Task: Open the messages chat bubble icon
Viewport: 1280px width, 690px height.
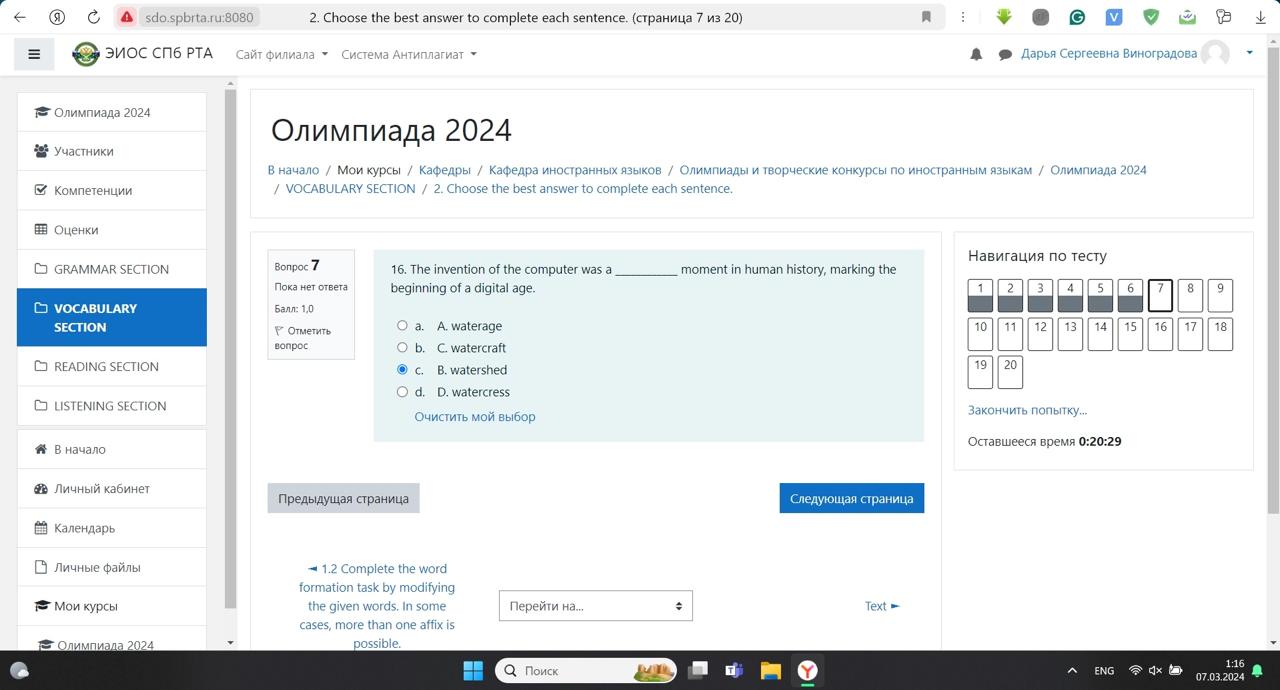Action: (1004, 54)
